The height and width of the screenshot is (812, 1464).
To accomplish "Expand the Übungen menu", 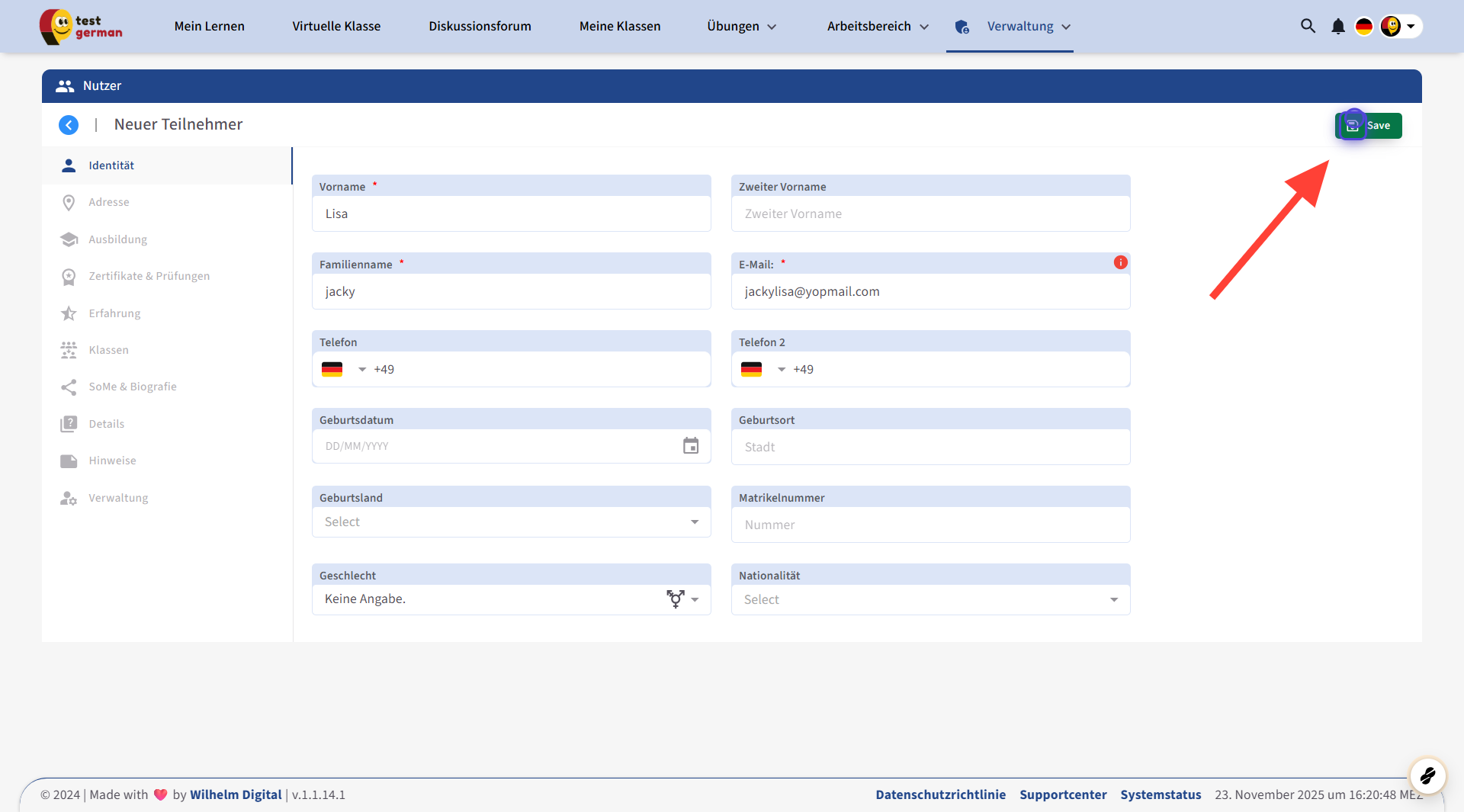I will (741, 27).
